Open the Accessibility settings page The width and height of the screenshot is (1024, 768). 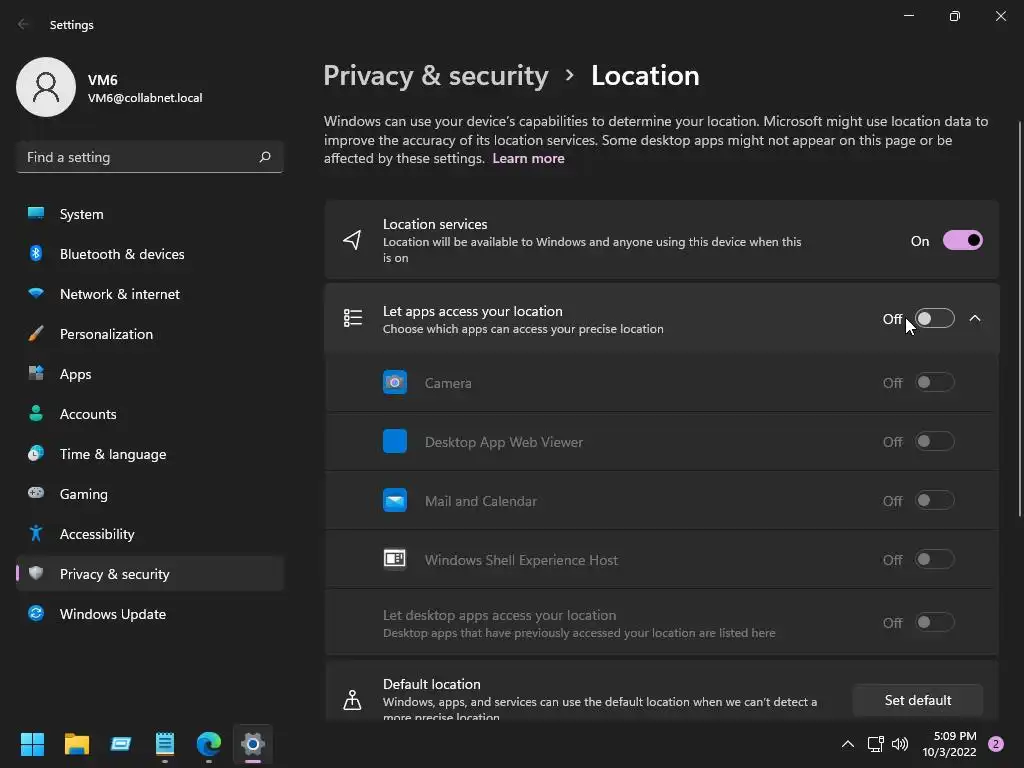click(97, 534)
